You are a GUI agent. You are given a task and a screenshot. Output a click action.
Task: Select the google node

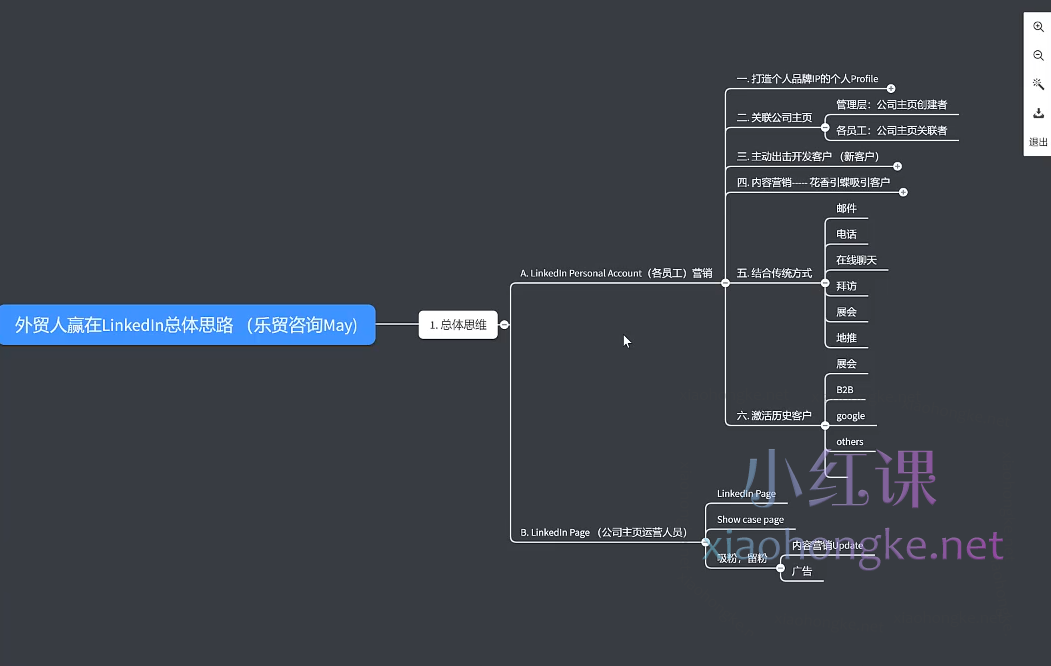[849, 415]
